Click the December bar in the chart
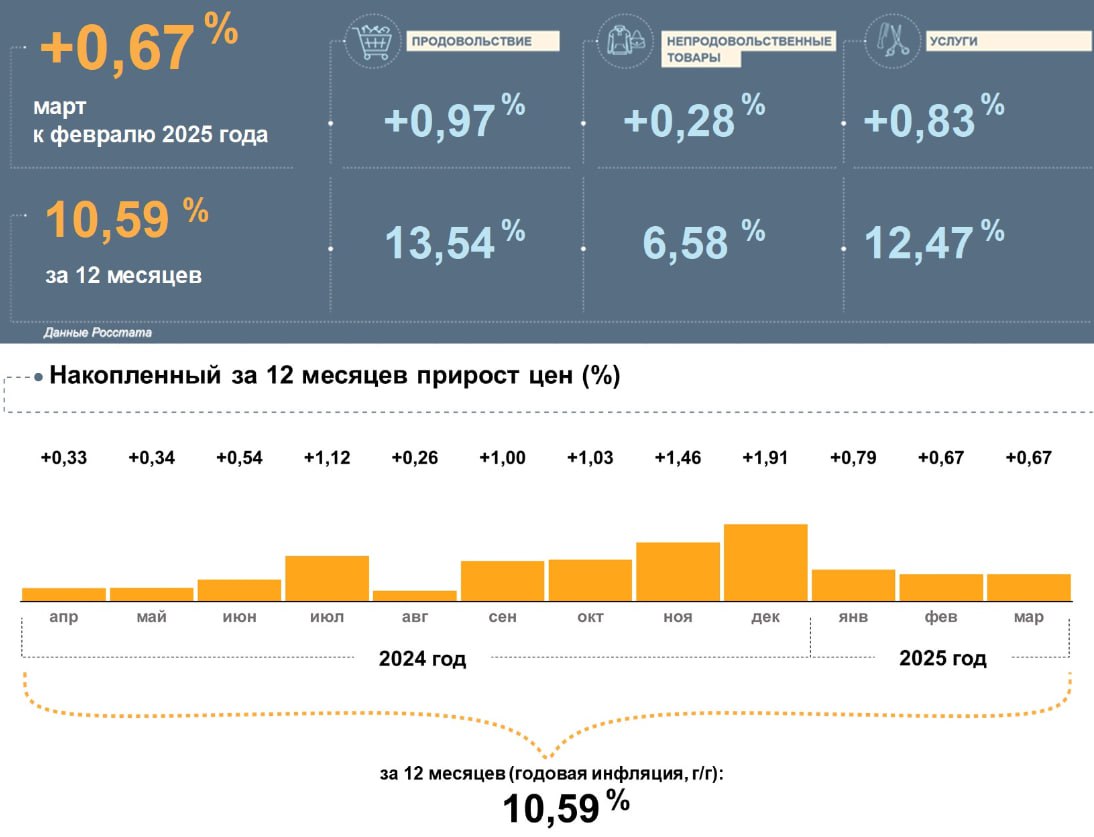The image size is (1094, 837). pyautogui.click(x=765, y=562)
